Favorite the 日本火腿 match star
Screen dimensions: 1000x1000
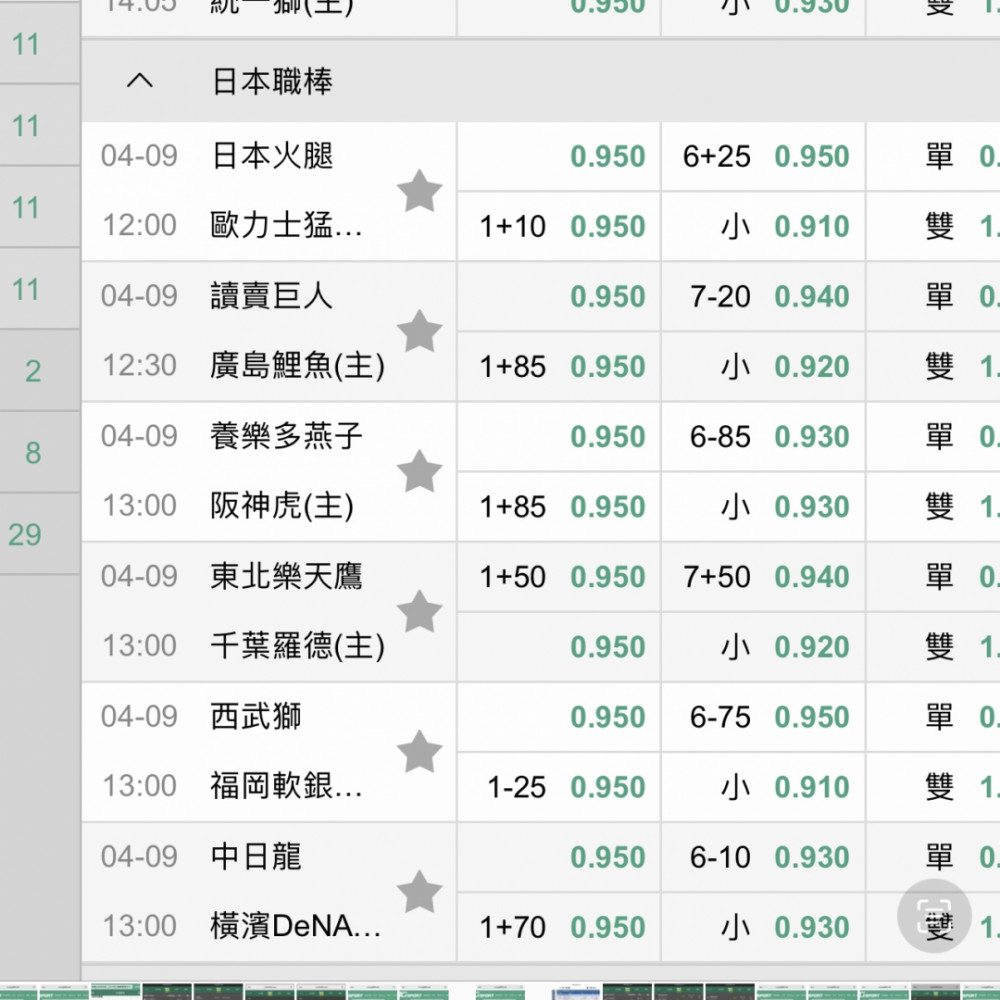tap(419, 191)
